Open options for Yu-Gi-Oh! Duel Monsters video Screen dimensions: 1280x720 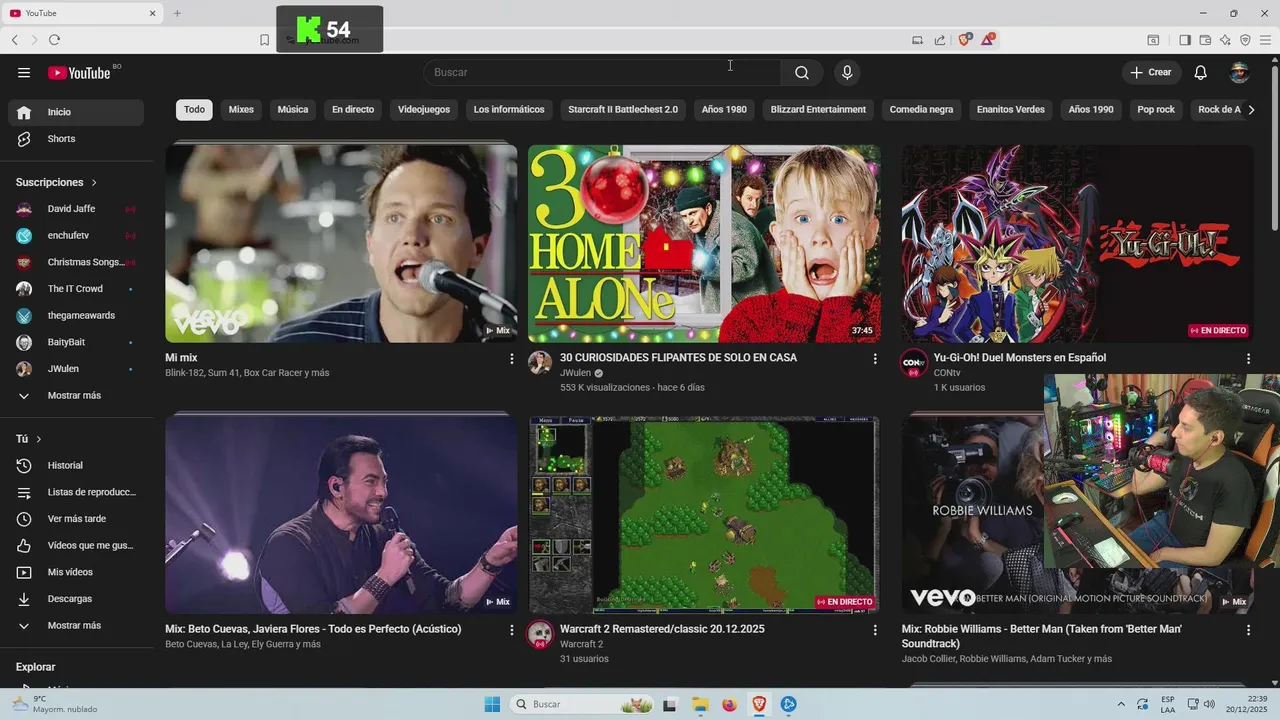coord(1248,358)
